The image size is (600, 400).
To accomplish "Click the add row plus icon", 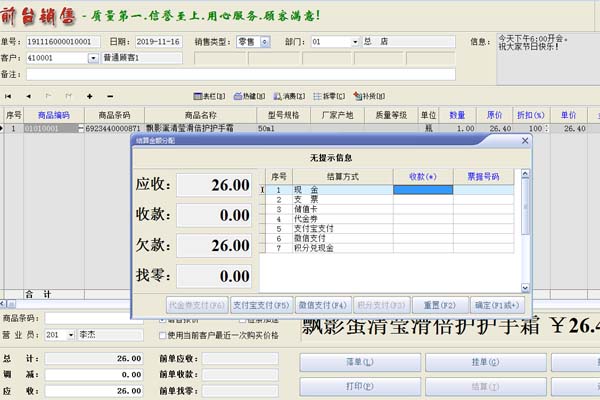I will 89,96.
